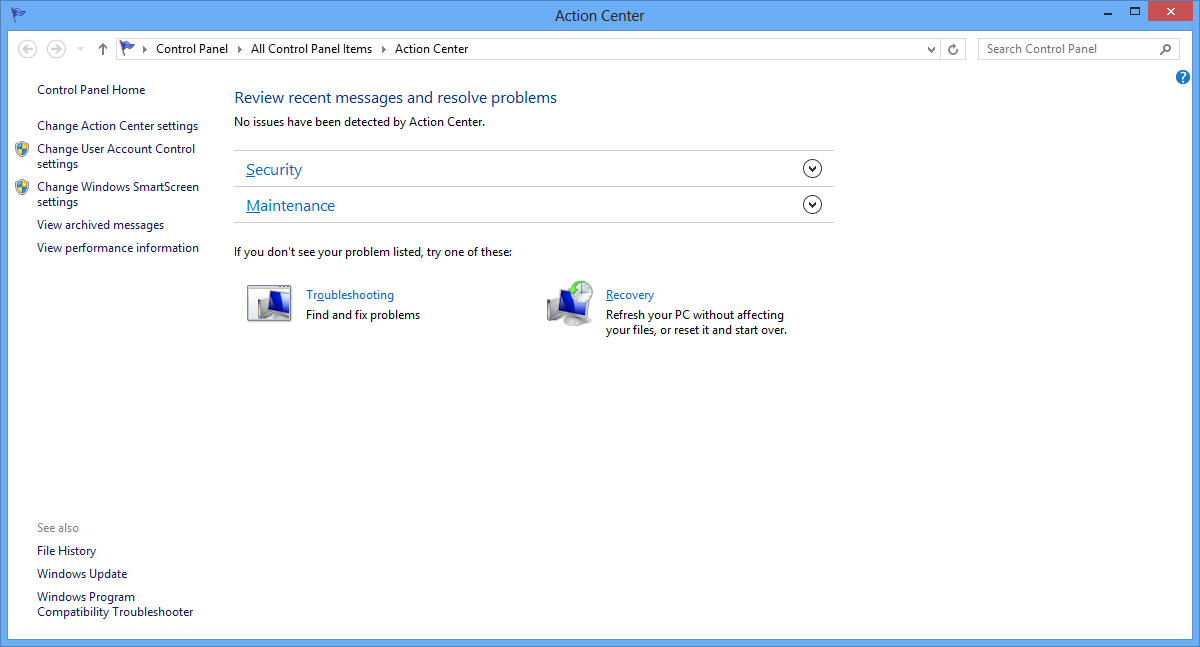Open Control Panel Home

(91, 90)
